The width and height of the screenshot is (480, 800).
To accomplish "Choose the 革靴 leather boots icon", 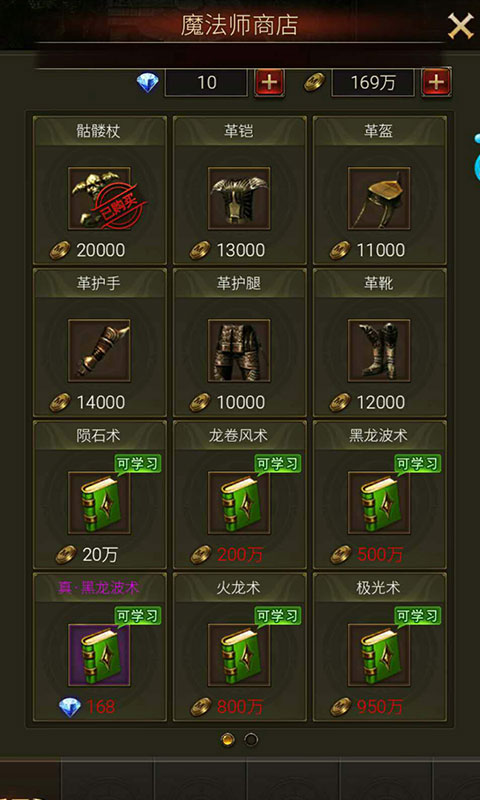I will 379,351.
